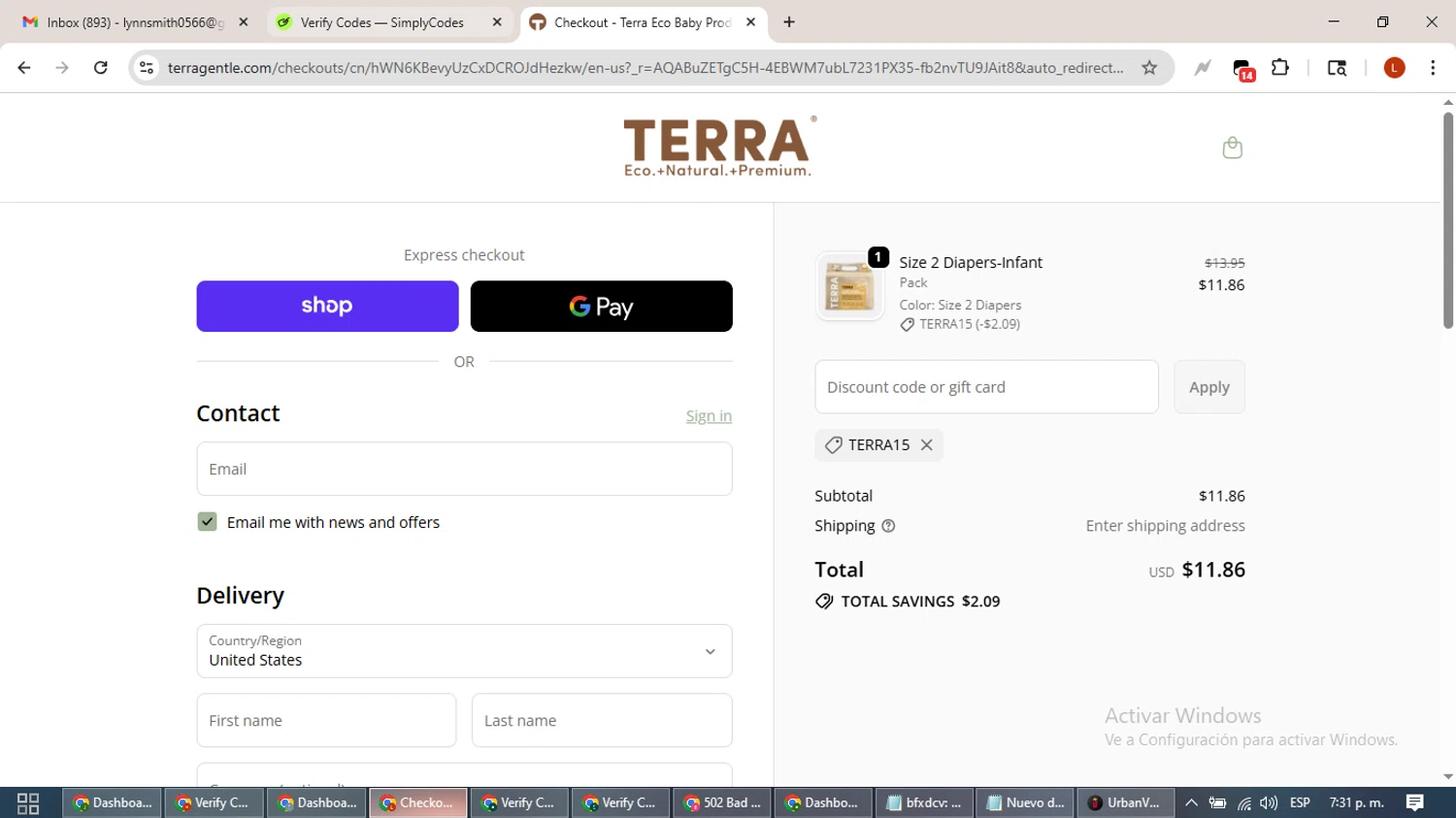The width and height of the screenshot is (1456, 818).
Task: Open the shopping bag cart icon
Action: click(x=1232, y=147)
